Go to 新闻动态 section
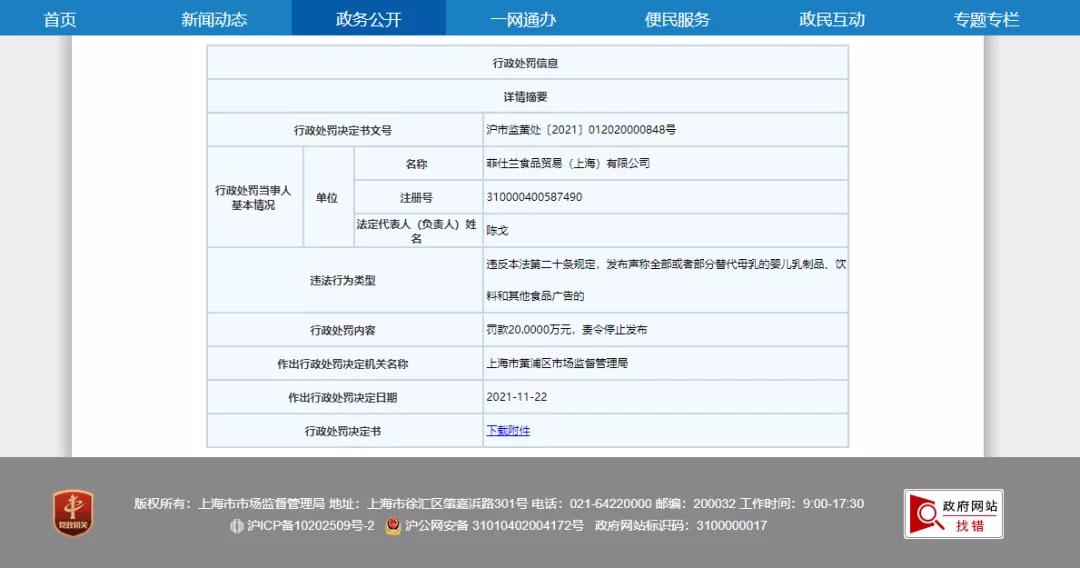This screenshot has width=1080, height=568. tap(214, 19)
